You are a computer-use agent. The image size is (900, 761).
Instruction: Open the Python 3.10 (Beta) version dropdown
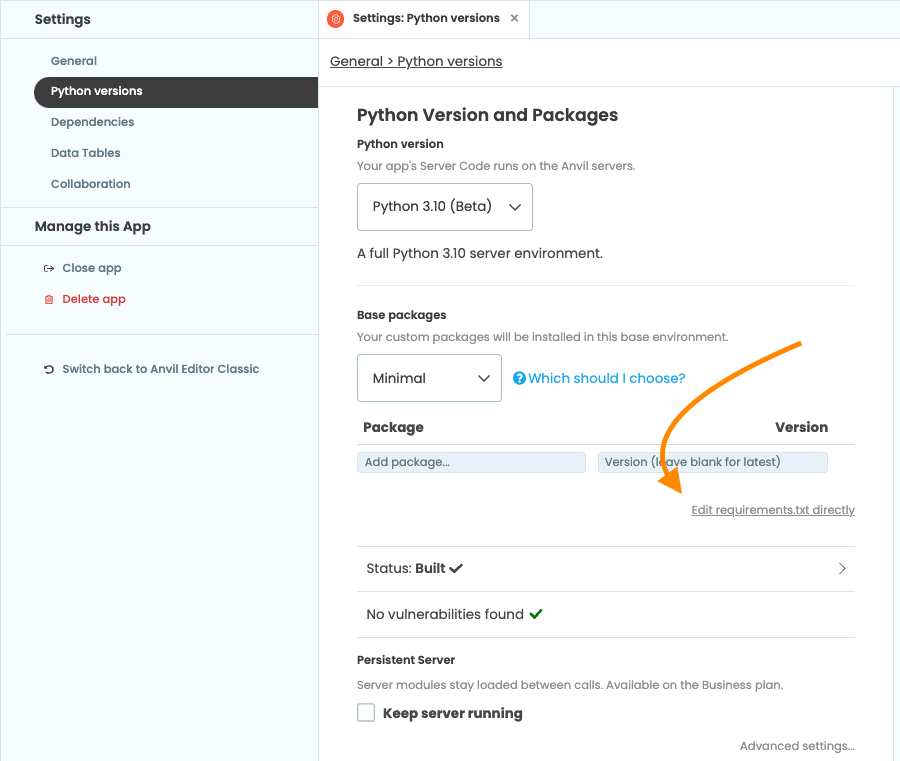tap(444, 207)
